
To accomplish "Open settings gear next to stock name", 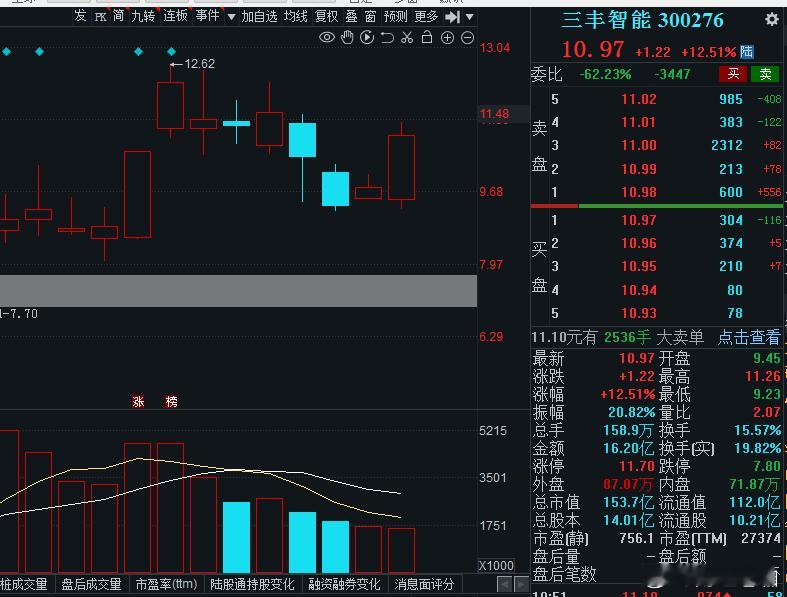I will click(x=772, y=20).
